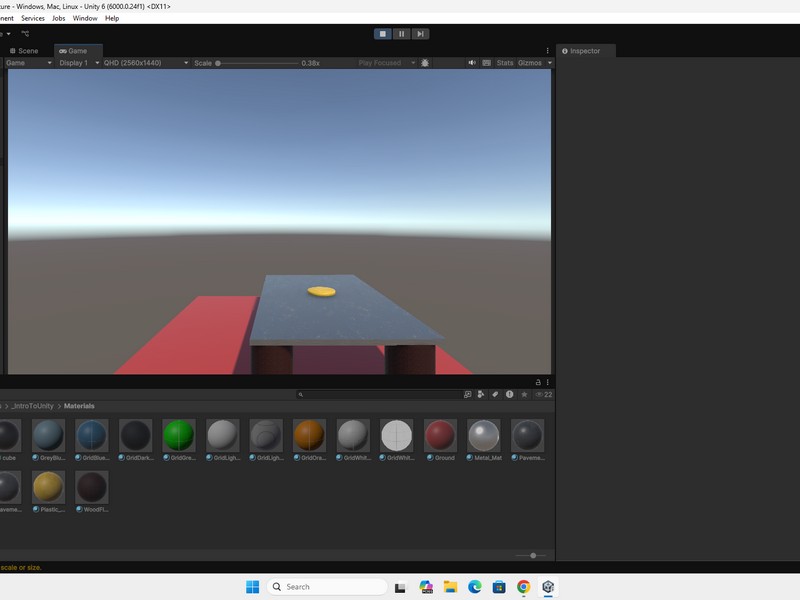Select the Metal_Mat material
The width and height of the screenshot is (800, 600).
point(484,436)
